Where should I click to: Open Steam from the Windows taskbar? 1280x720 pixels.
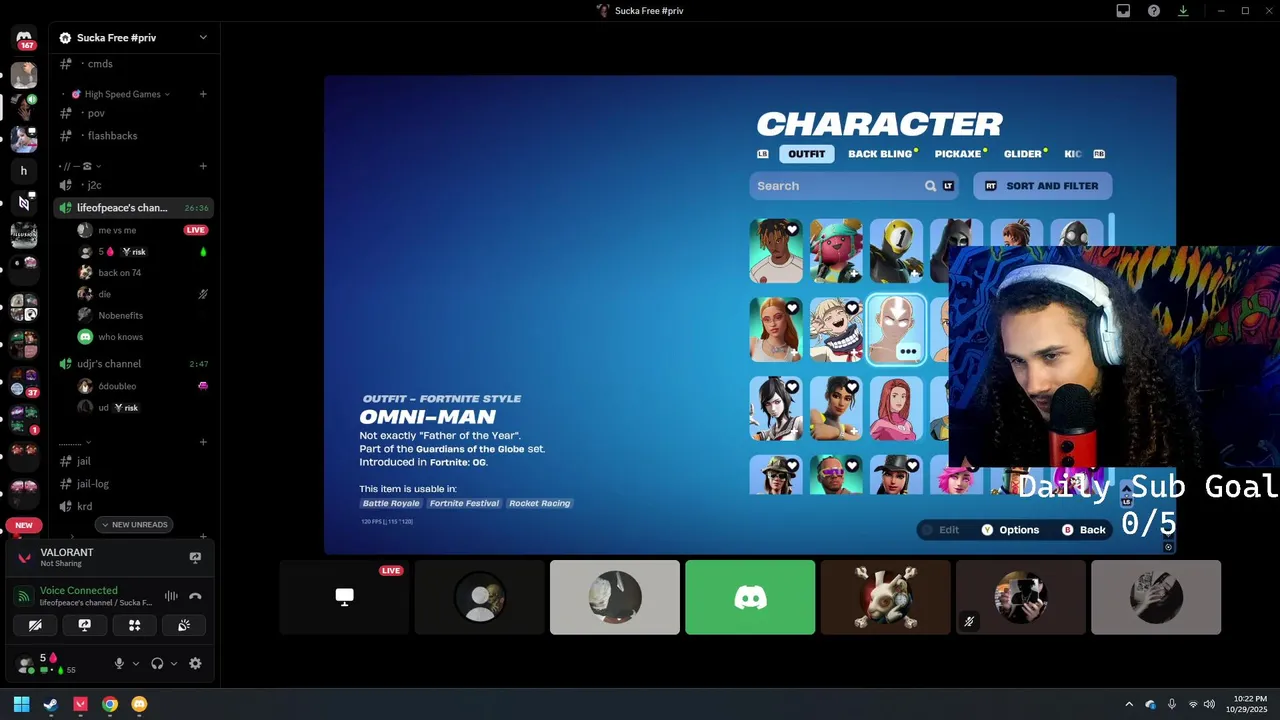(51, 704)
